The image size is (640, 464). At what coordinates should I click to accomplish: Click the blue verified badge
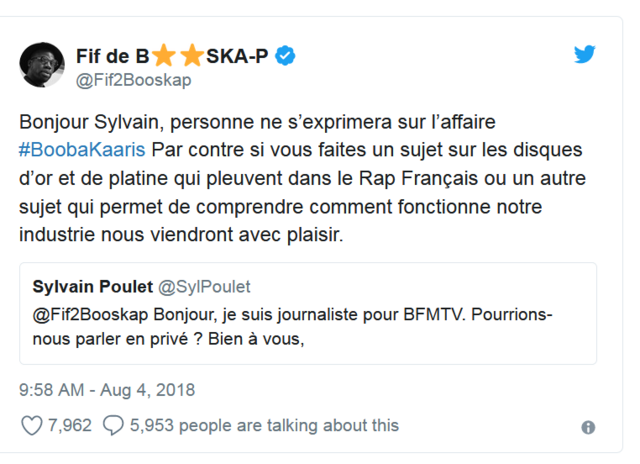pos(286,55)
